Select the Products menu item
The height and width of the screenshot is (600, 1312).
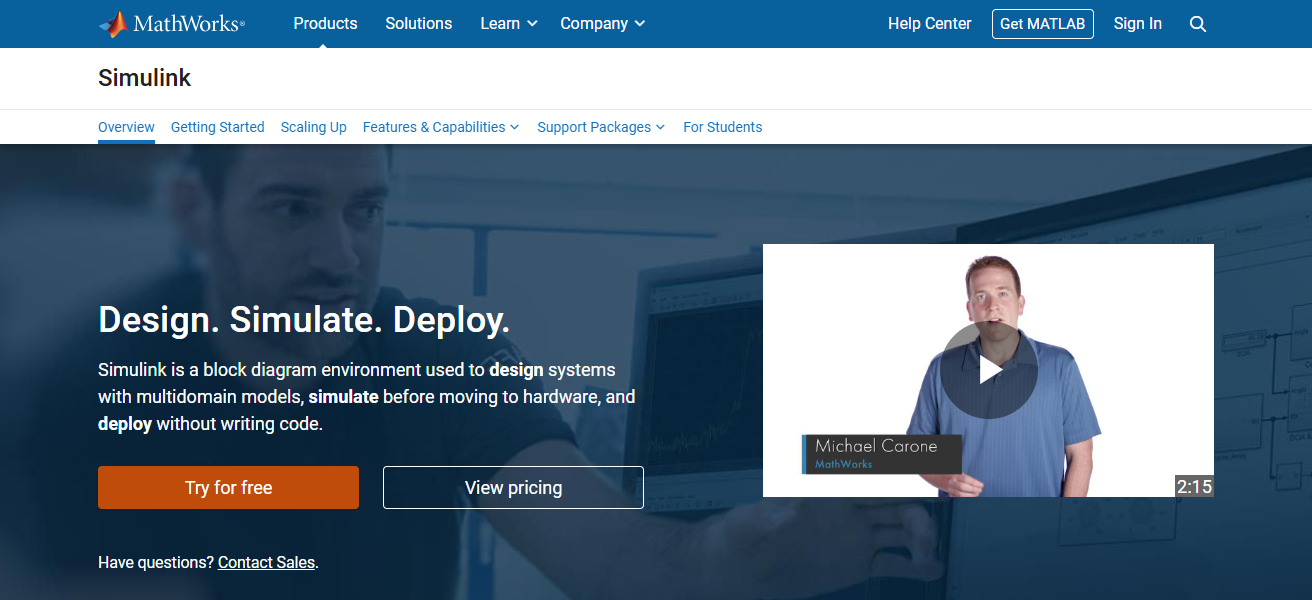click(x=325, y=23)
